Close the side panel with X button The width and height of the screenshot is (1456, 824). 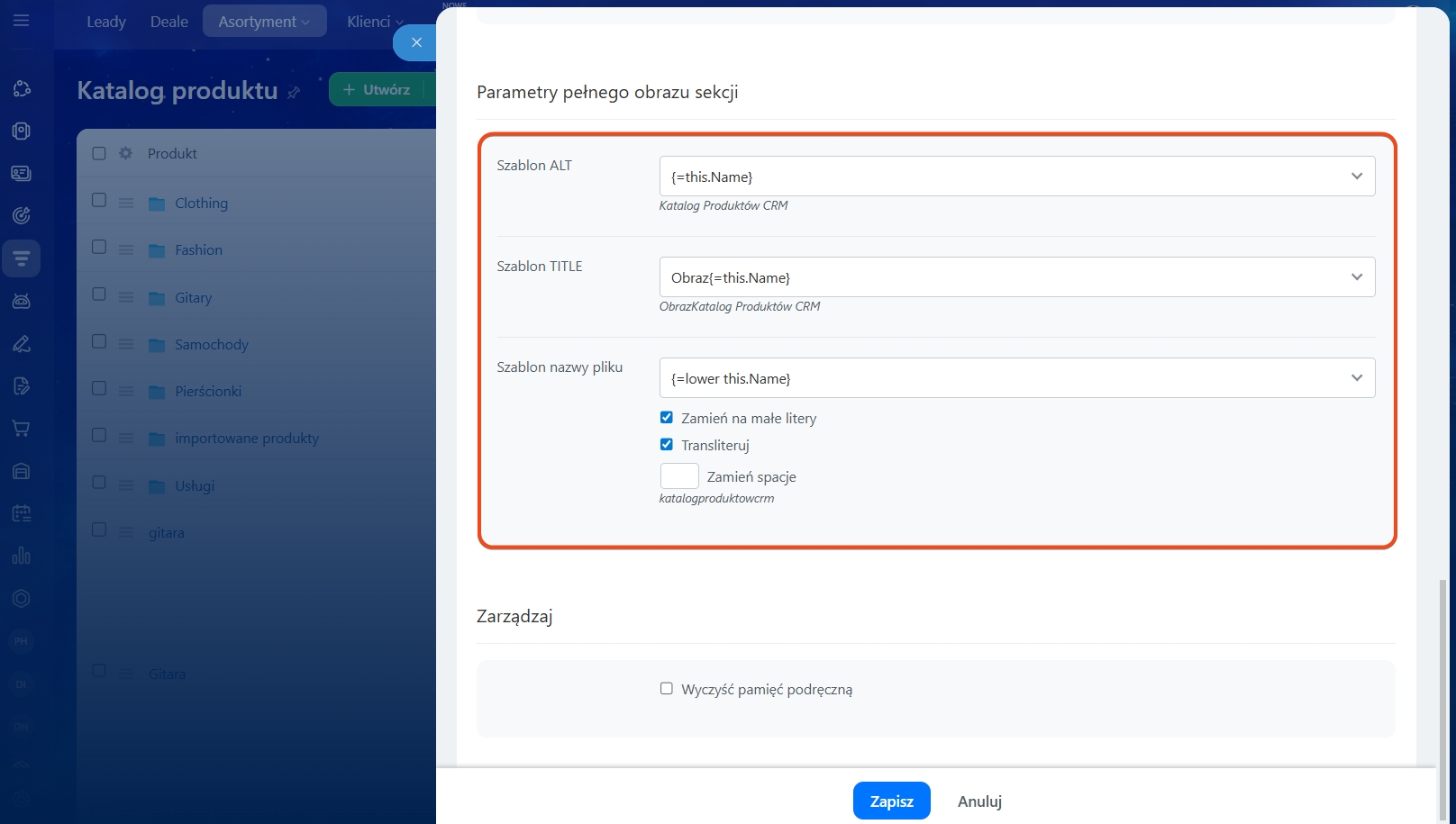click(416, 42)
